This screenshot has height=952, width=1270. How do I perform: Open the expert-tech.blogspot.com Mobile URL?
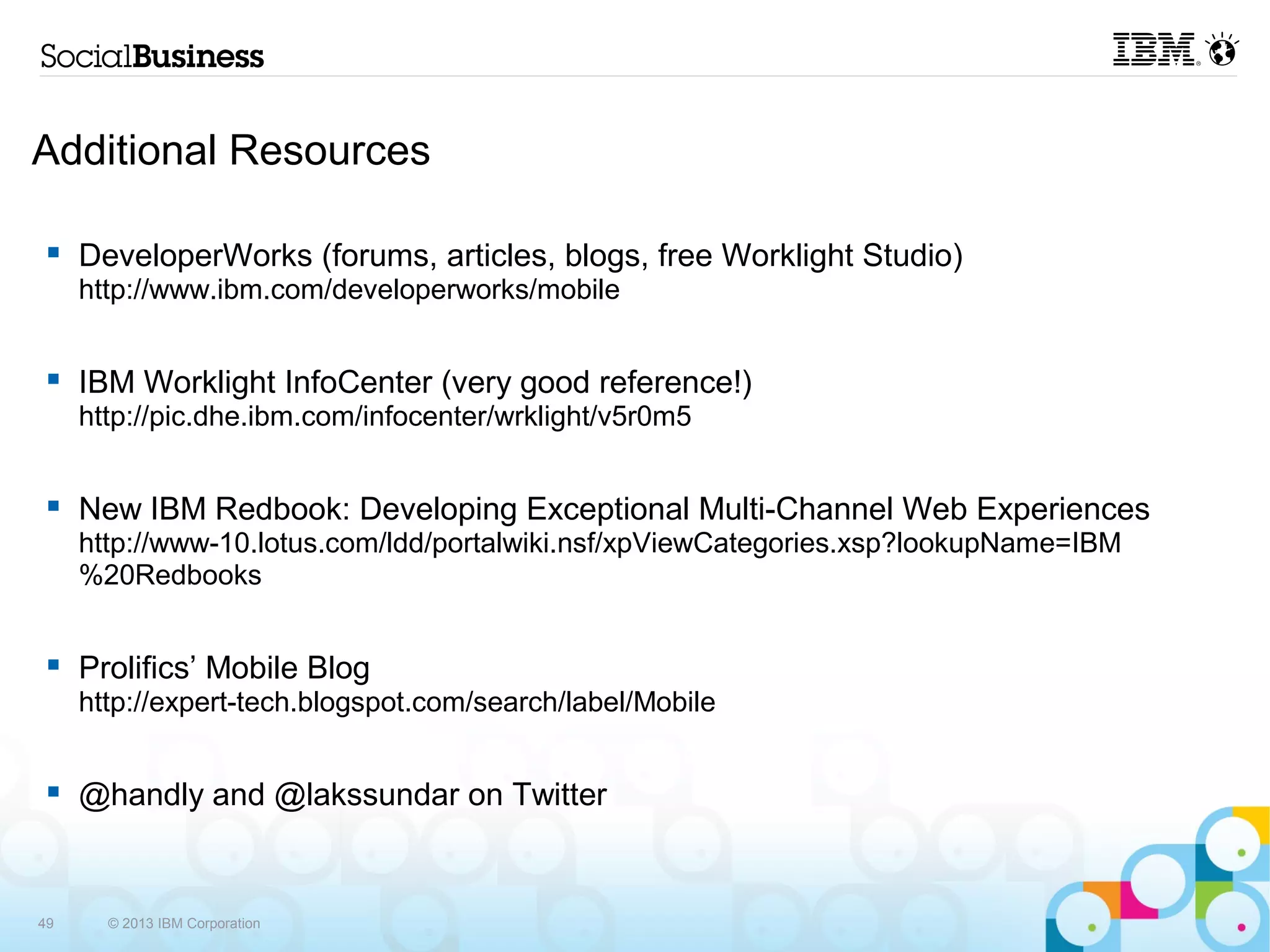(x=397, y=702)
